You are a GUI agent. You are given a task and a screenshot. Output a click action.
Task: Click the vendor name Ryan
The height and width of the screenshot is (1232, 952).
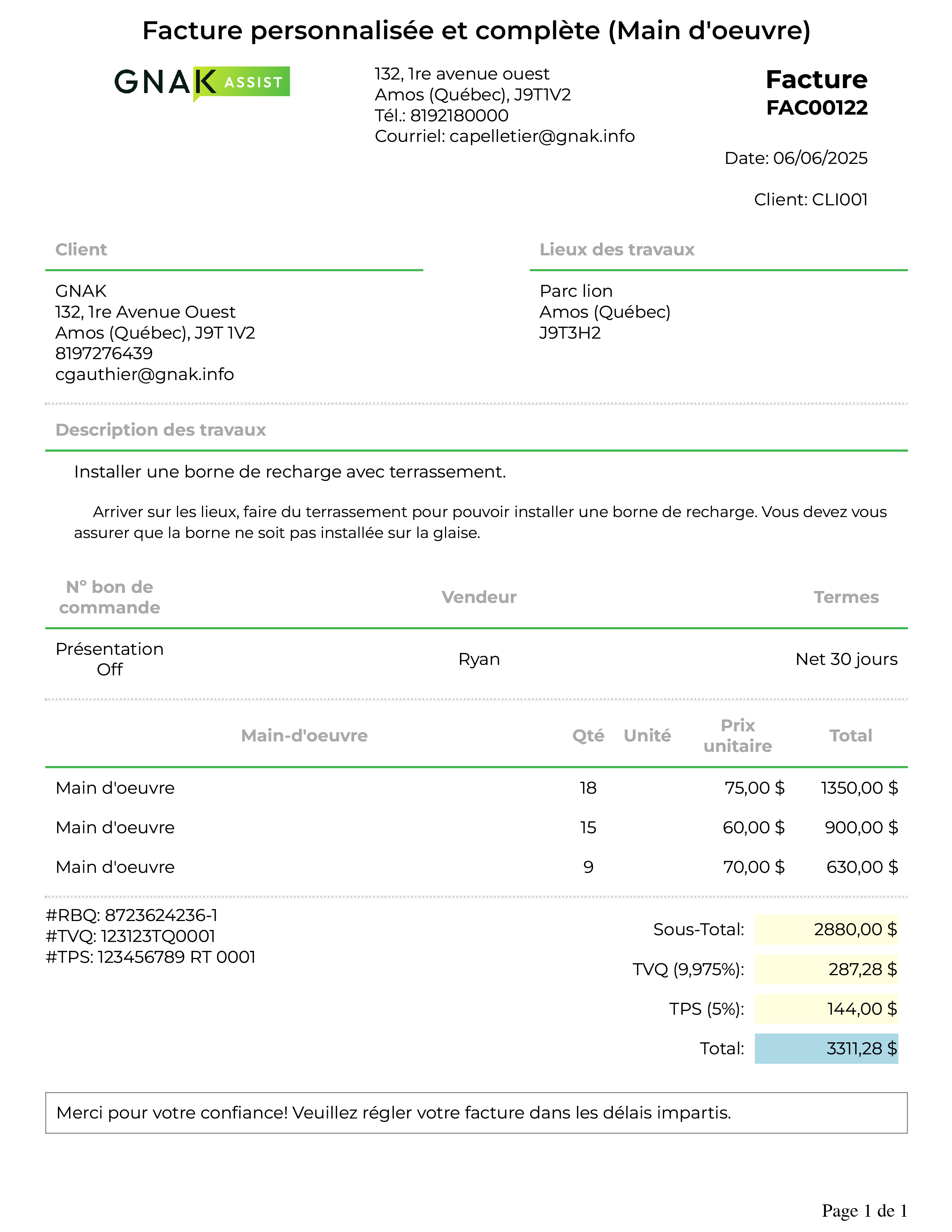[x=479, y=659]
